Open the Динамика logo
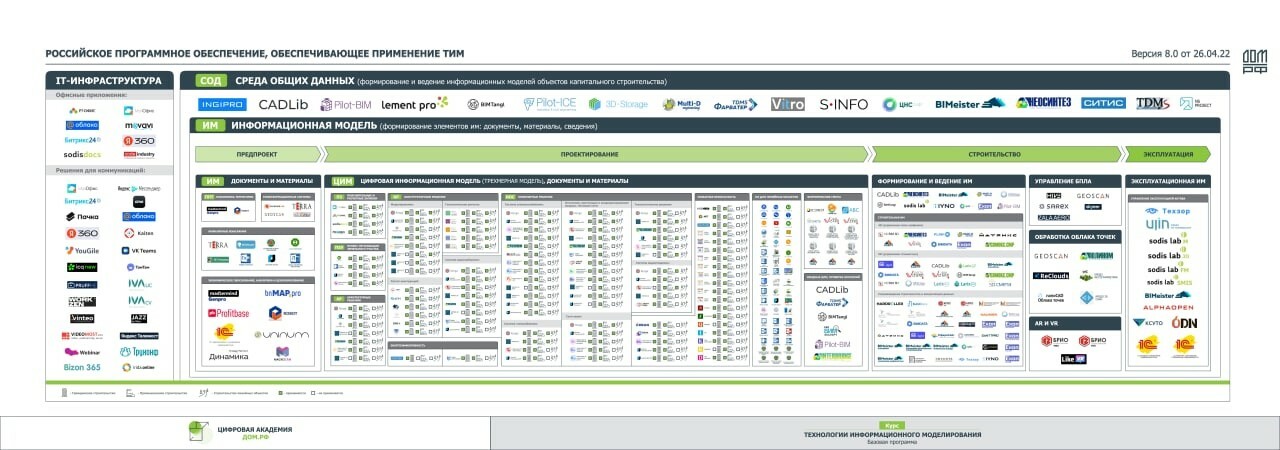The height and width of the screenshot is (450, 1280). click(x=228, y=356)
